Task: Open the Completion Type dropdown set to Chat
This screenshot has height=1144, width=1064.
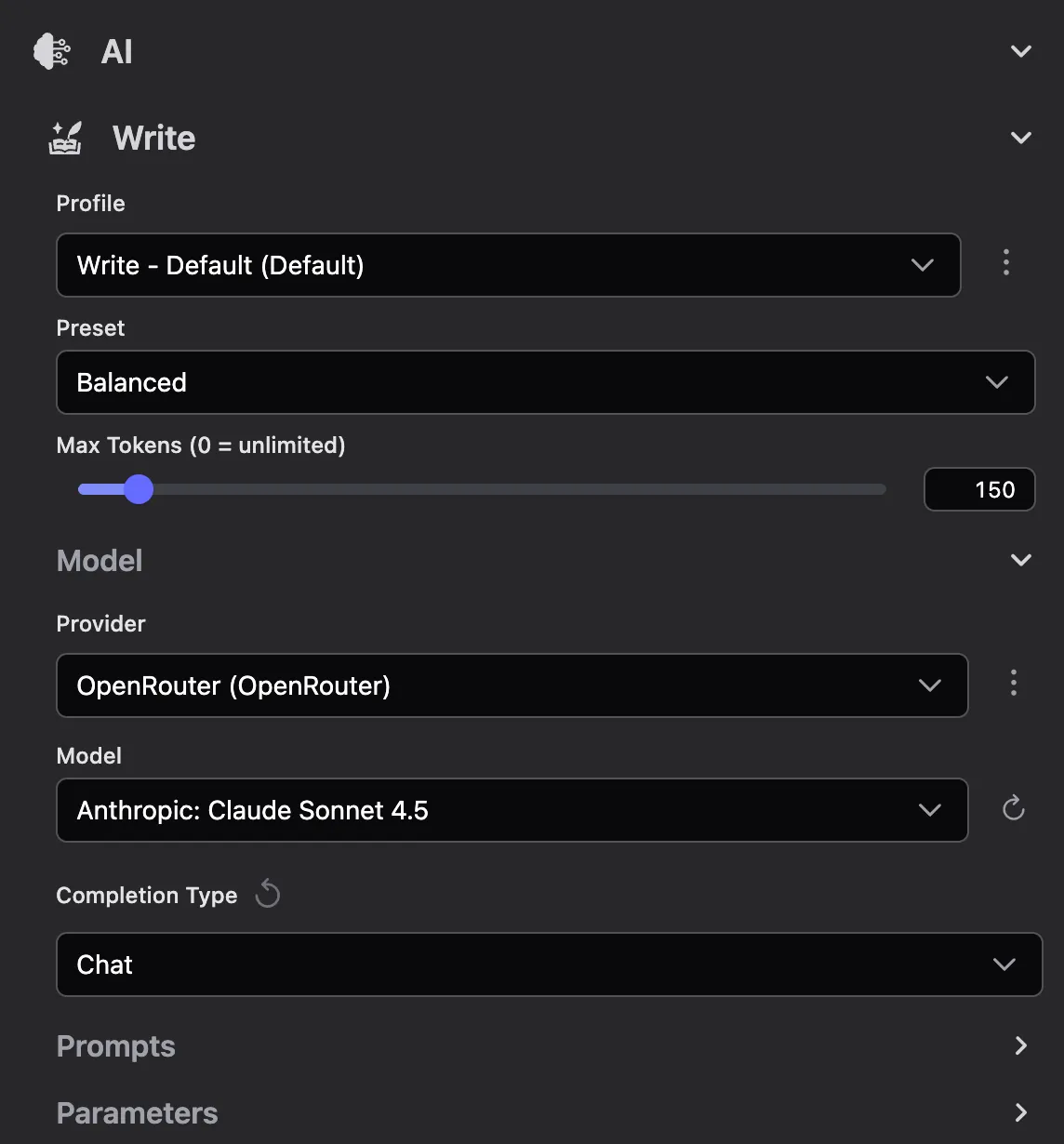Action: coord(549,964)
